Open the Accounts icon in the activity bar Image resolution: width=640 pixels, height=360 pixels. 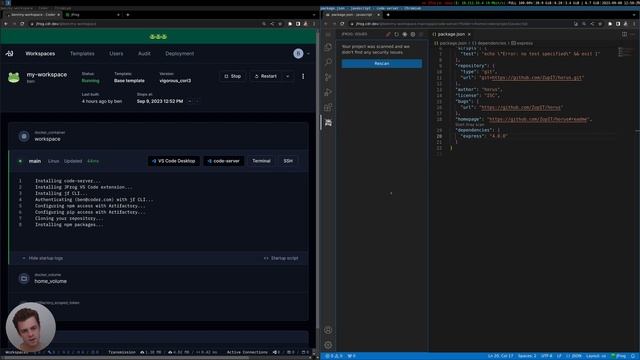(x=328, y=330)
